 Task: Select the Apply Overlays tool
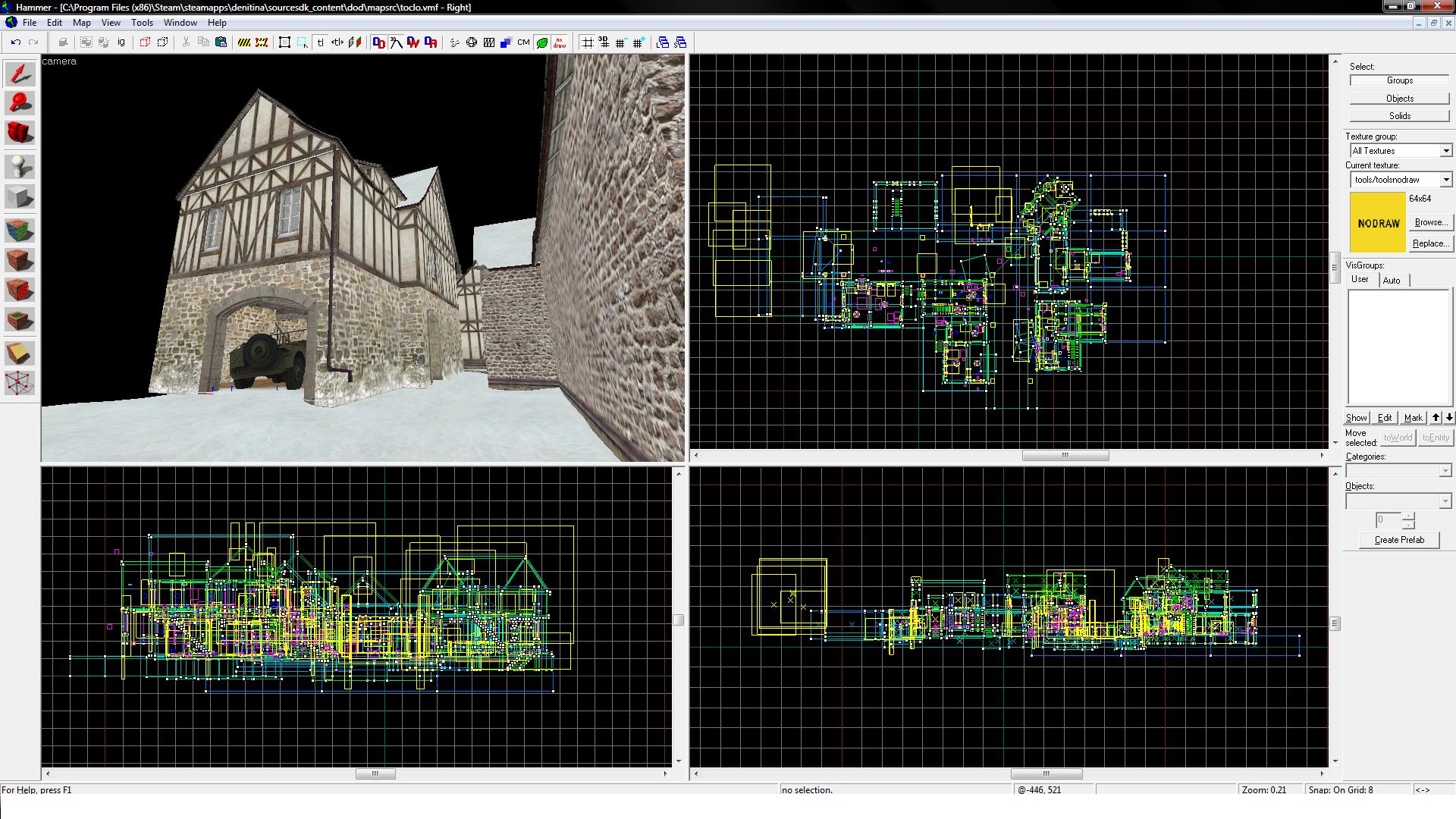click(x=20, y=319)
